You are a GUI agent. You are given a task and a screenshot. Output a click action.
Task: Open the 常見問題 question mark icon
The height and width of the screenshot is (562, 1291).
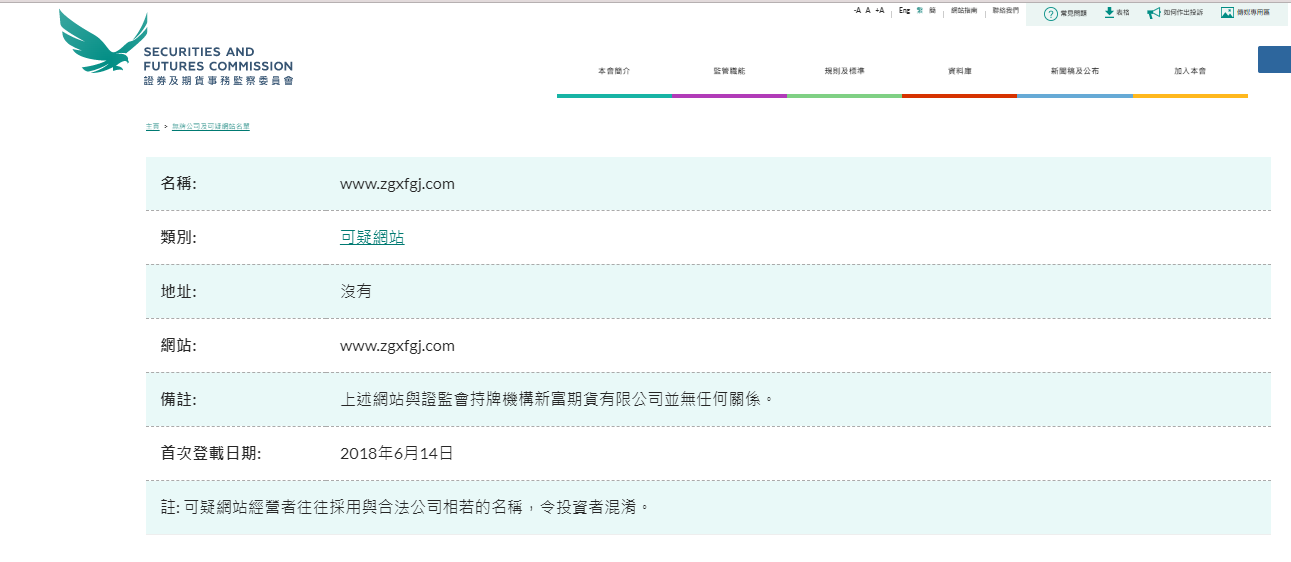tap(1050, 13)
